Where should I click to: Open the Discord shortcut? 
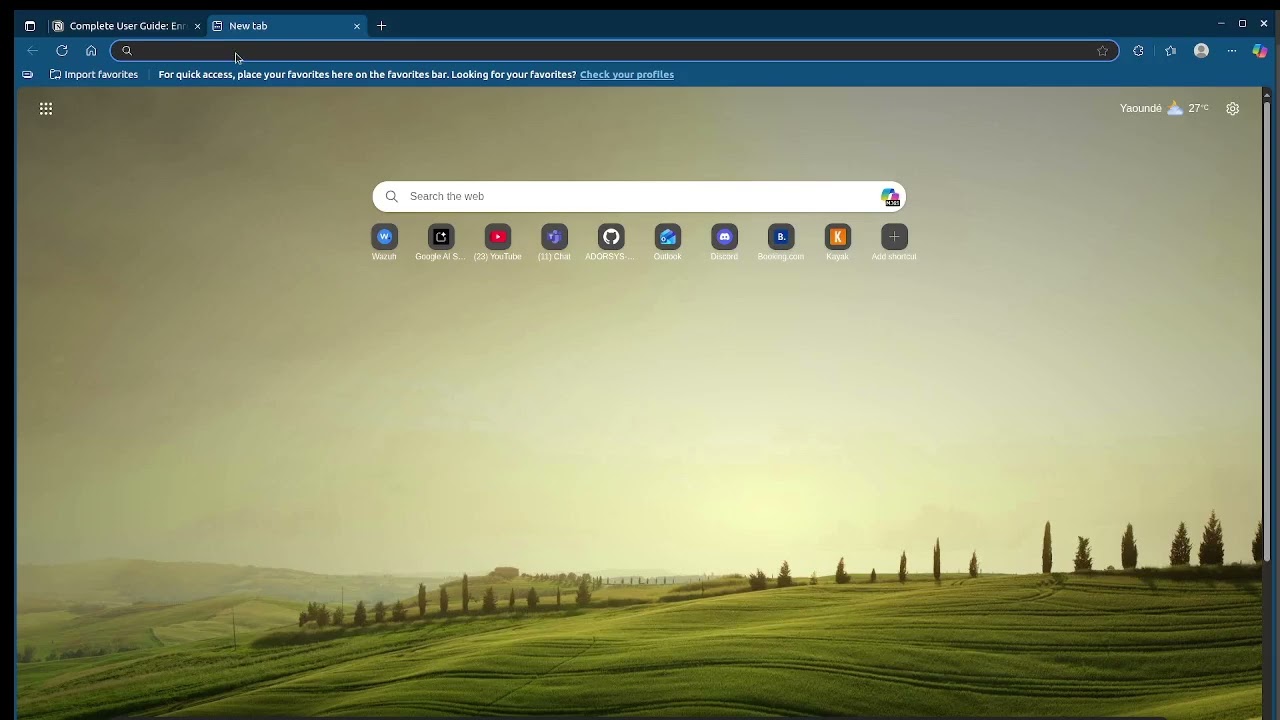pyautogui.click(x=724, y=243)
